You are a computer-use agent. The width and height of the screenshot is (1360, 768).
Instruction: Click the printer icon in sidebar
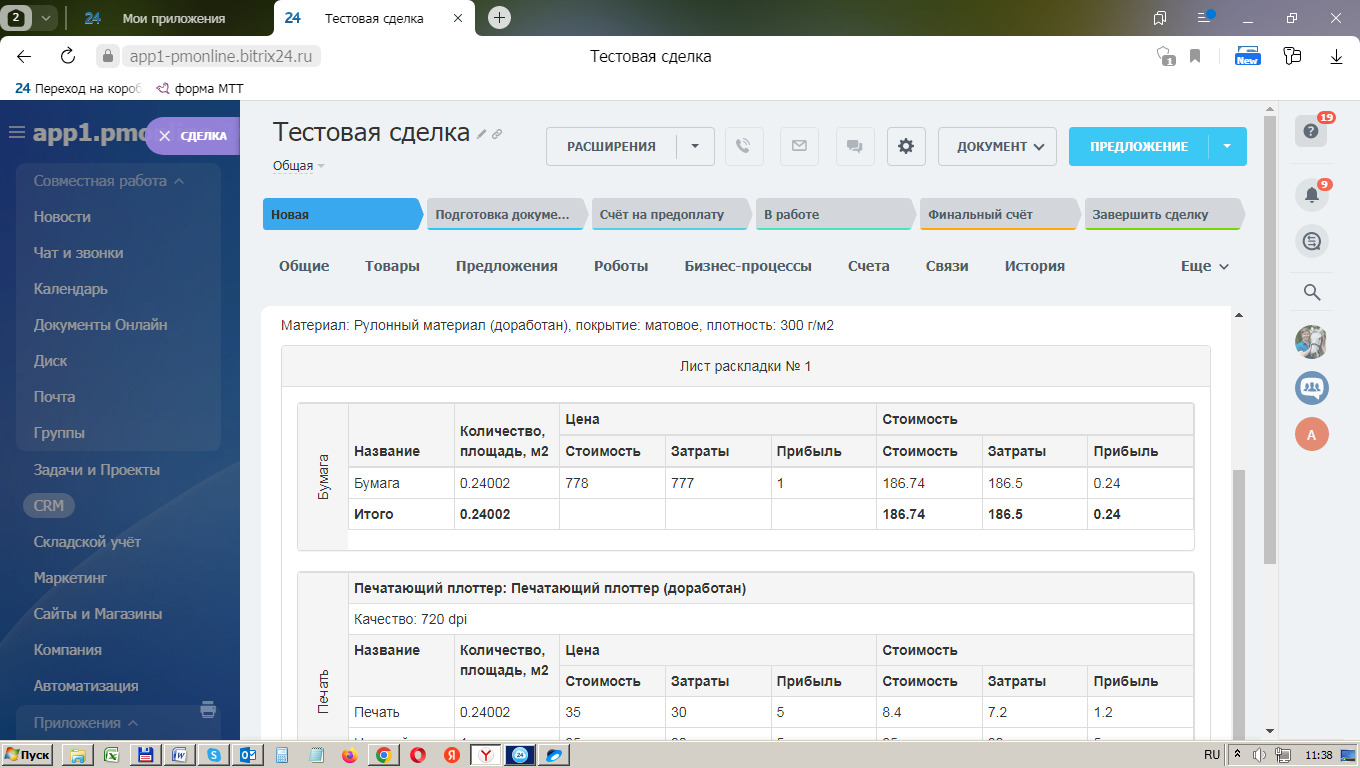click(x=208, y=710)
